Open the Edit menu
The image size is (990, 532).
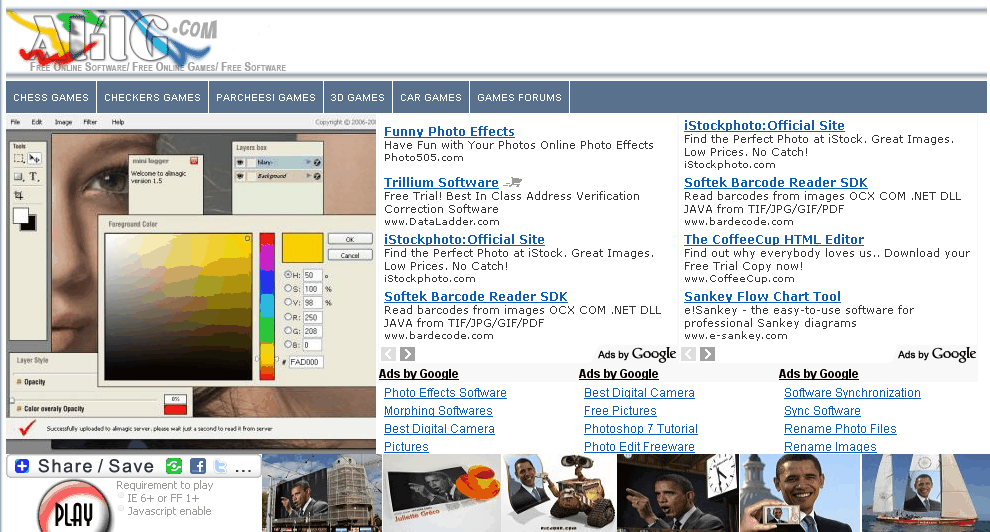[37, 122]
